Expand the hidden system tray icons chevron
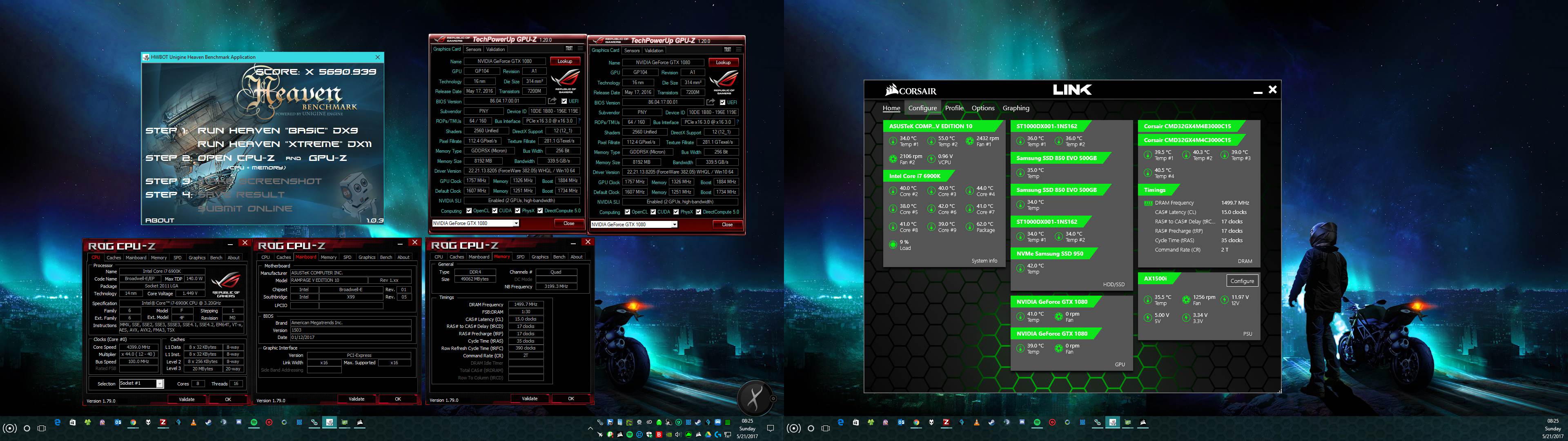The height and width of the screenshot is (441, 1568). (x=590, y=428)
